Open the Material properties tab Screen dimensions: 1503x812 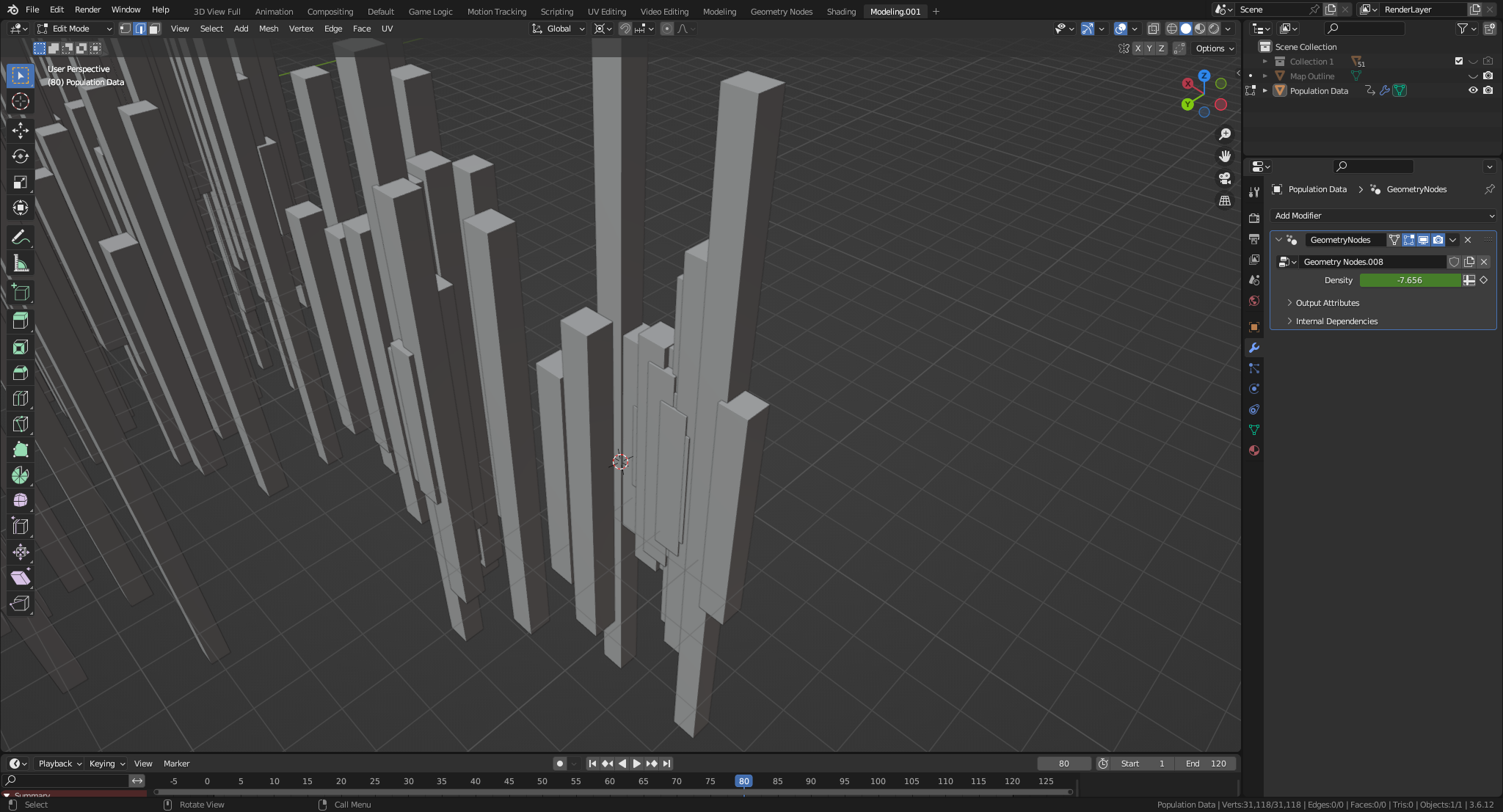pyautogui.click(x=1254, y=450)
